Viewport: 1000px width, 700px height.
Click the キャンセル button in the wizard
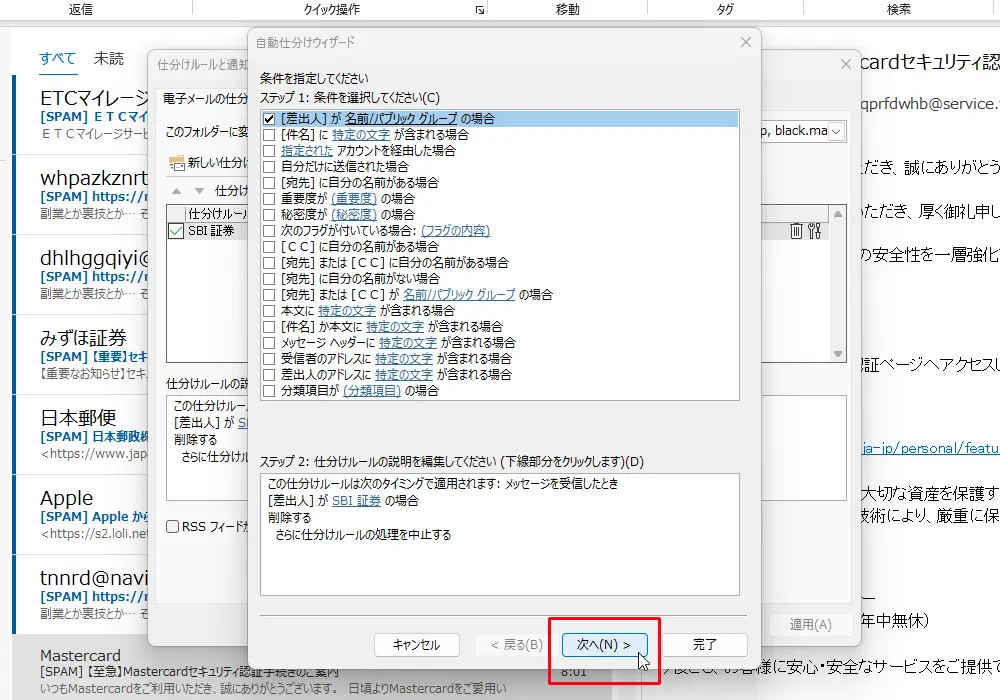tap(416, 645)
